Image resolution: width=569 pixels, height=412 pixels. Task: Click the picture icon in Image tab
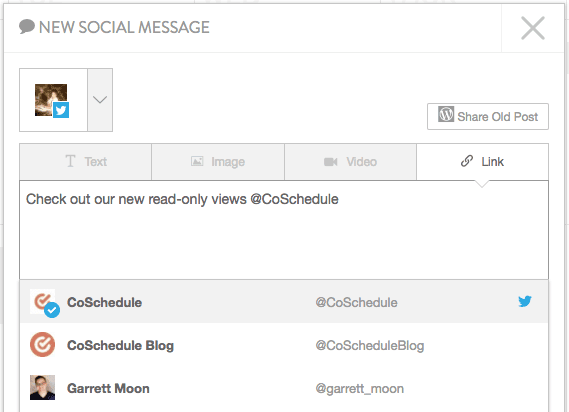tap(197, 161)
